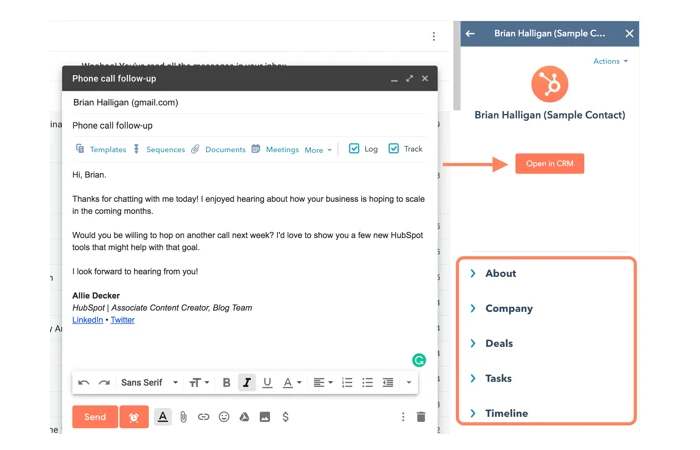The height and width of the screenshot is (450, 700).
Task: Close the HubSpot contact sidebar
Action: [x=629, y=33]
